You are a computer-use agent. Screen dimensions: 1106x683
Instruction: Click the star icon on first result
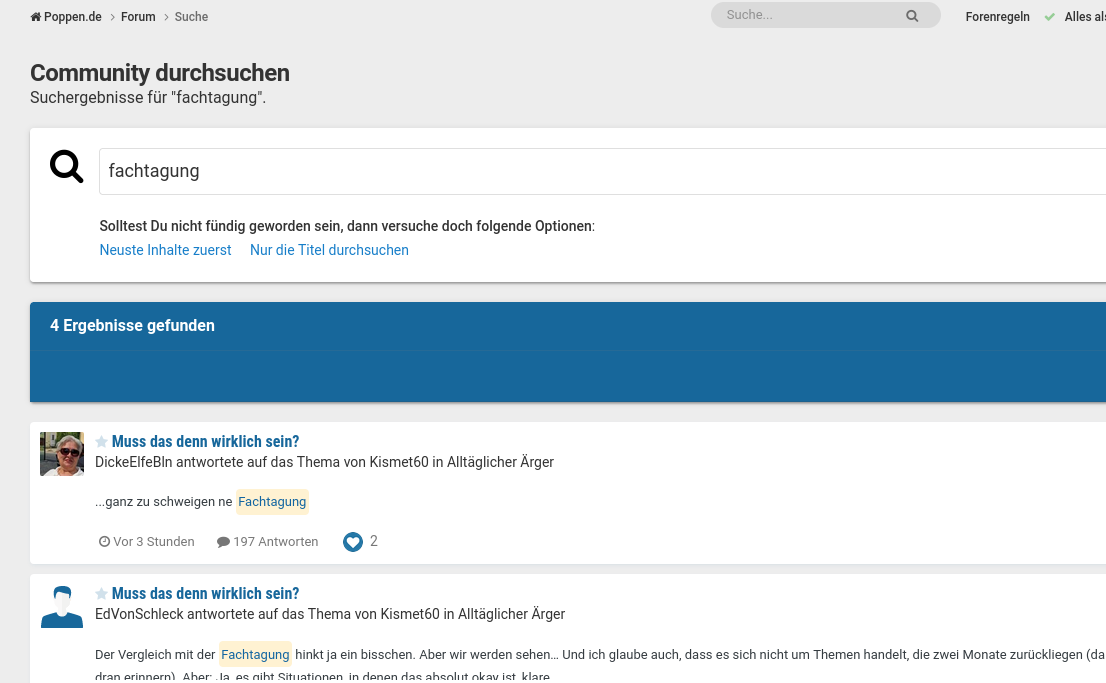(x=101, y=442)
